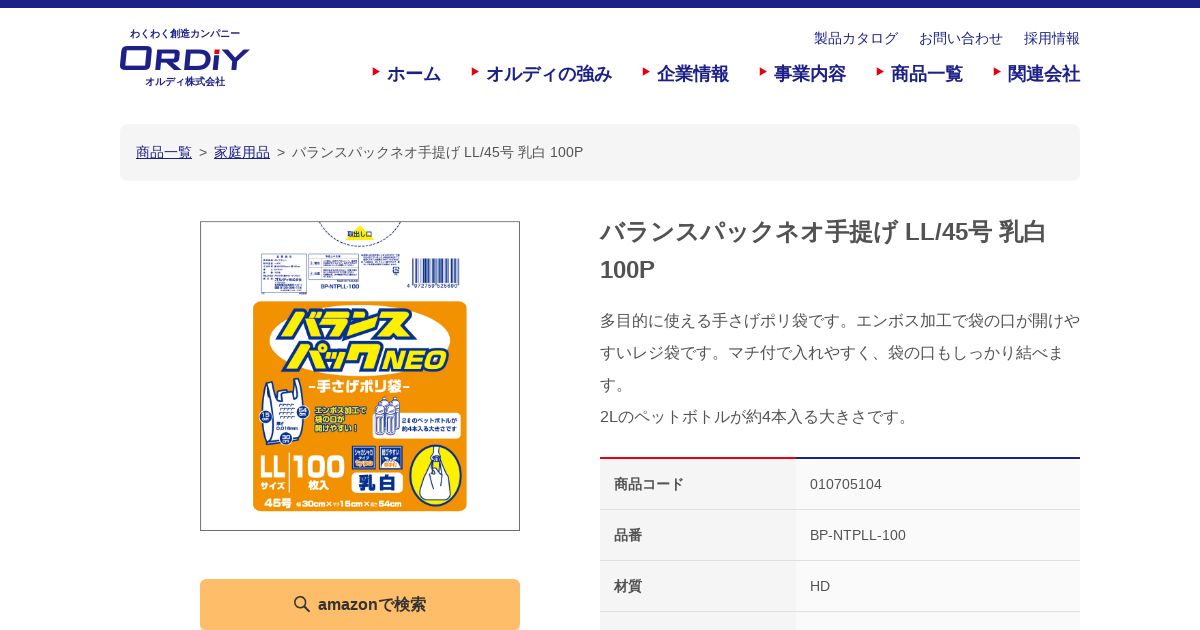Click the amazonで検索 button
The width and height of the screenshot is (1200, 630).
(x=360, y=604)
